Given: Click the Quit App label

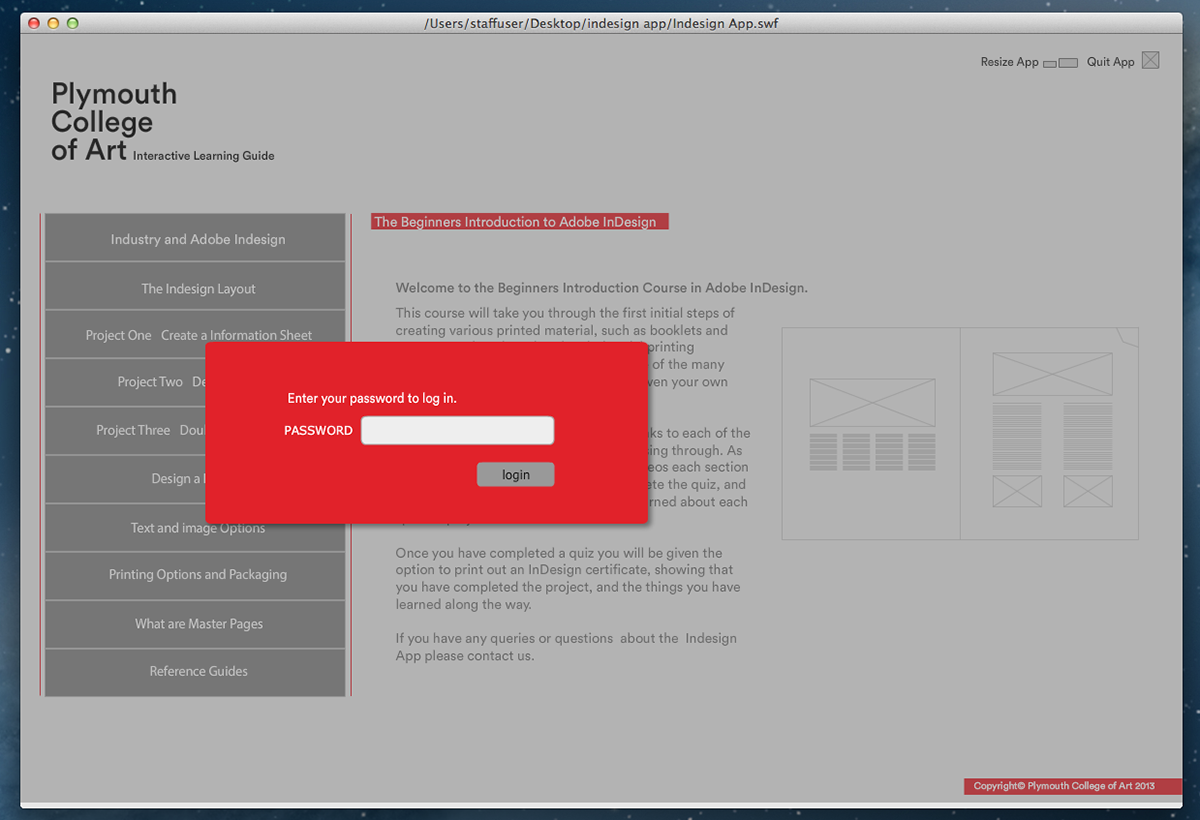Looking at the screenshot, I should click(1110, 62).
